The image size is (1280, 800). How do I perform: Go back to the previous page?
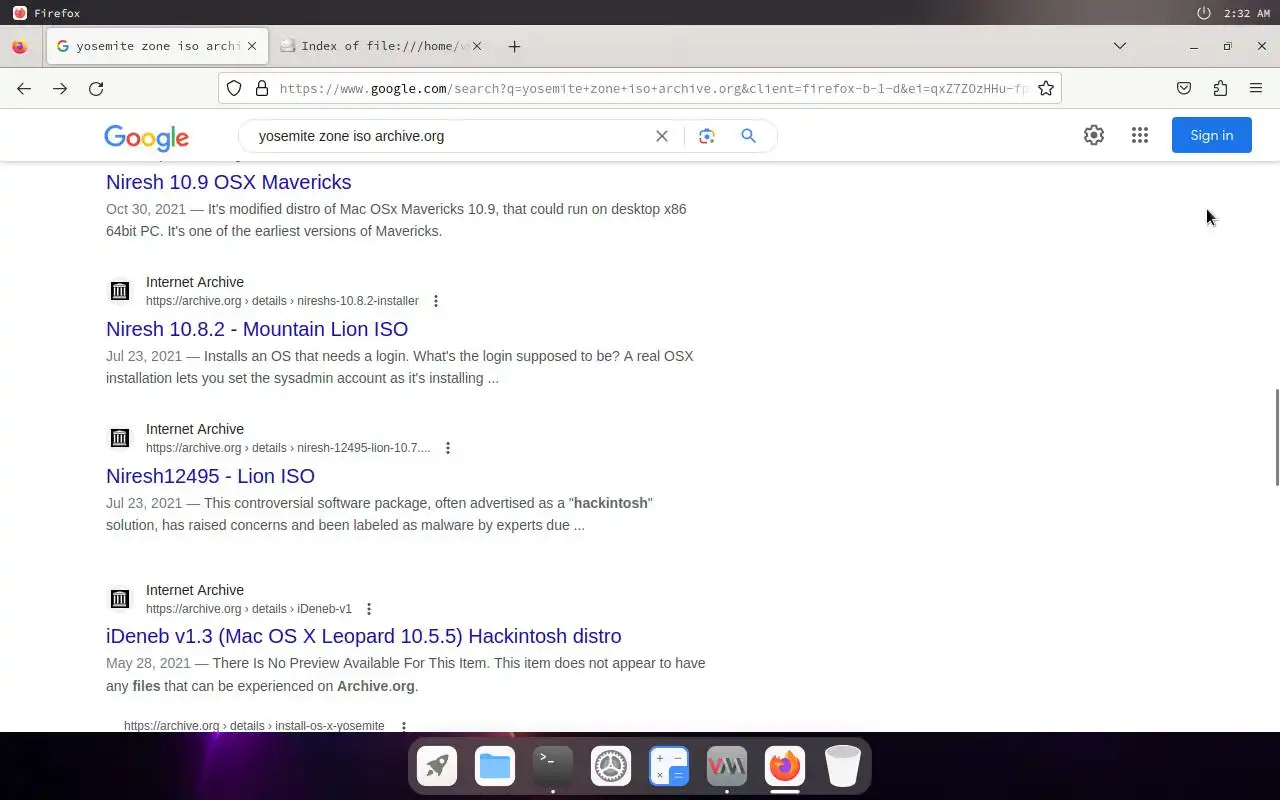pyautogui.click(x=24, y=89)
